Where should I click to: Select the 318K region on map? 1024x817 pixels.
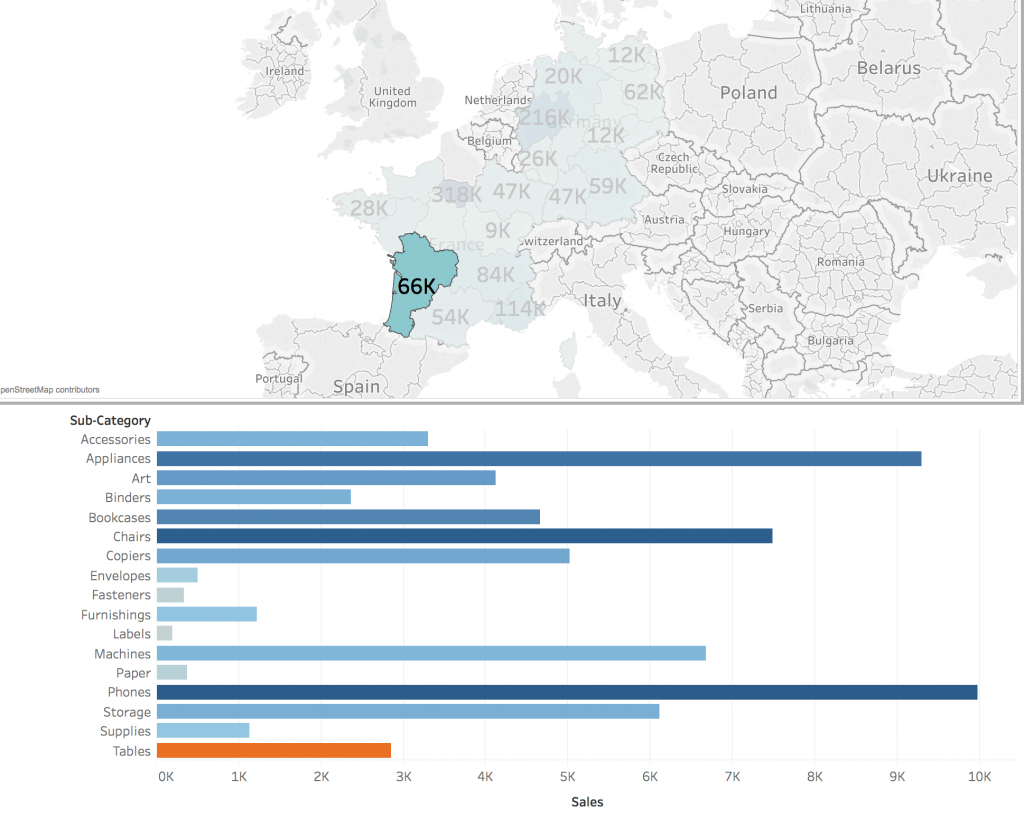pos(456,194)
